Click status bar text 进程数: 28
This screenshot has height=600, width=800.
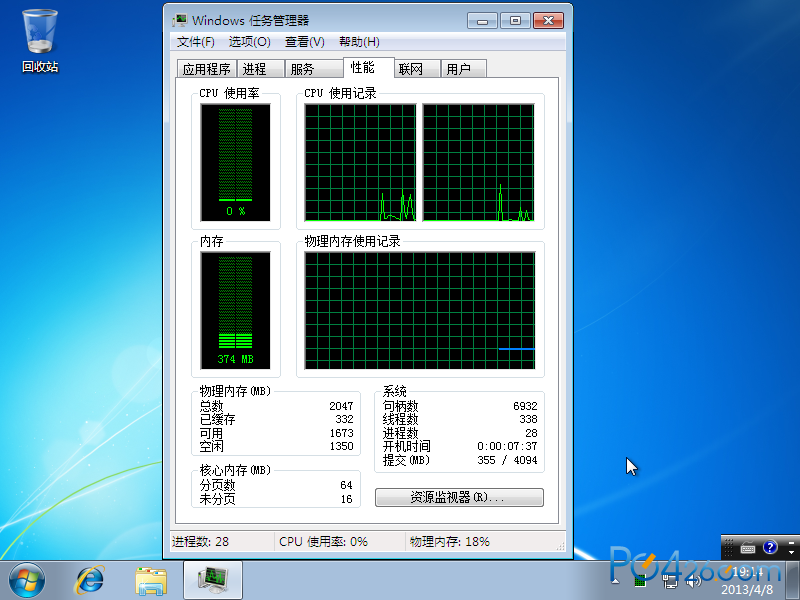(x=201, y=542)
